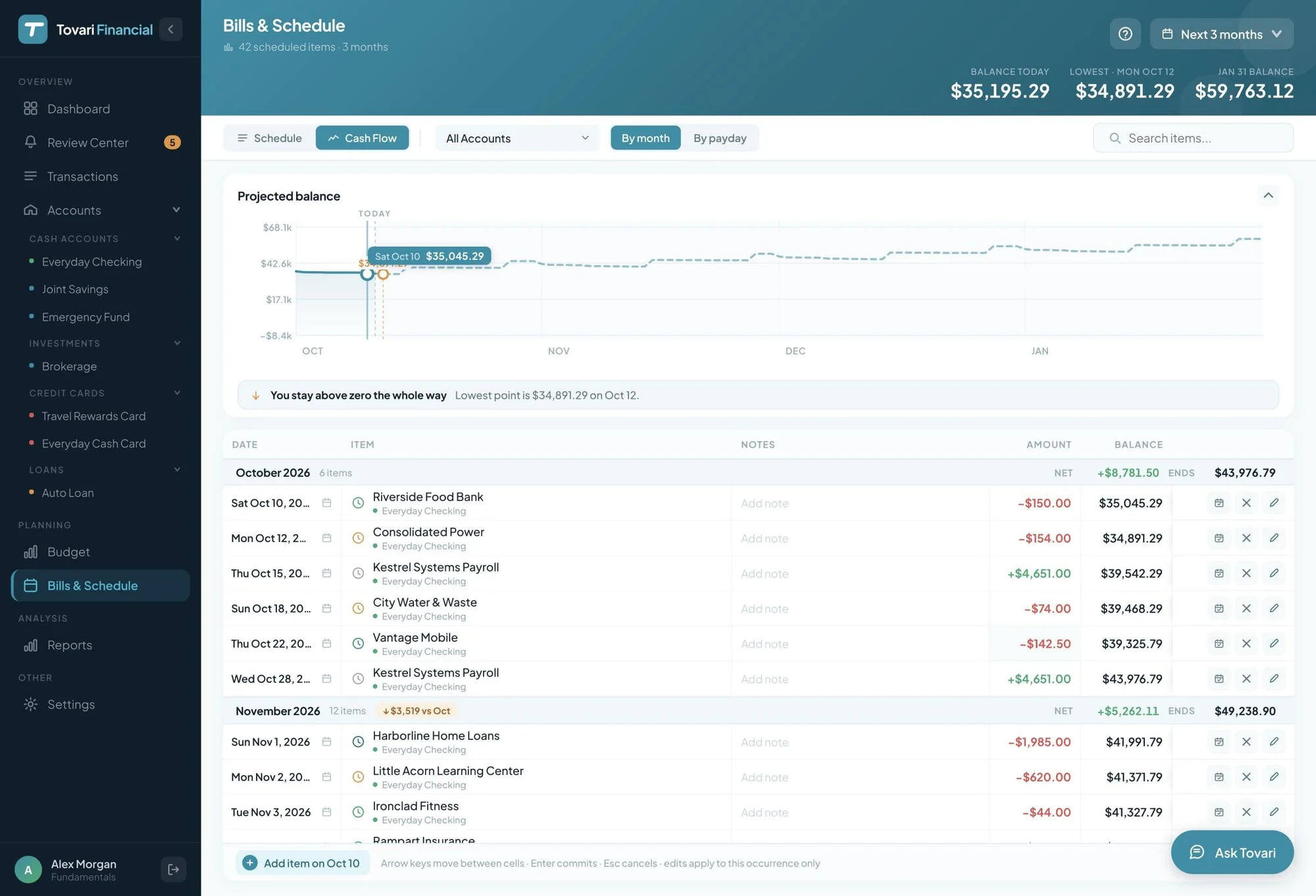Screen dimensions: 1316x896
Task: Open Settings in the sidebar
Action: point(100,705)
